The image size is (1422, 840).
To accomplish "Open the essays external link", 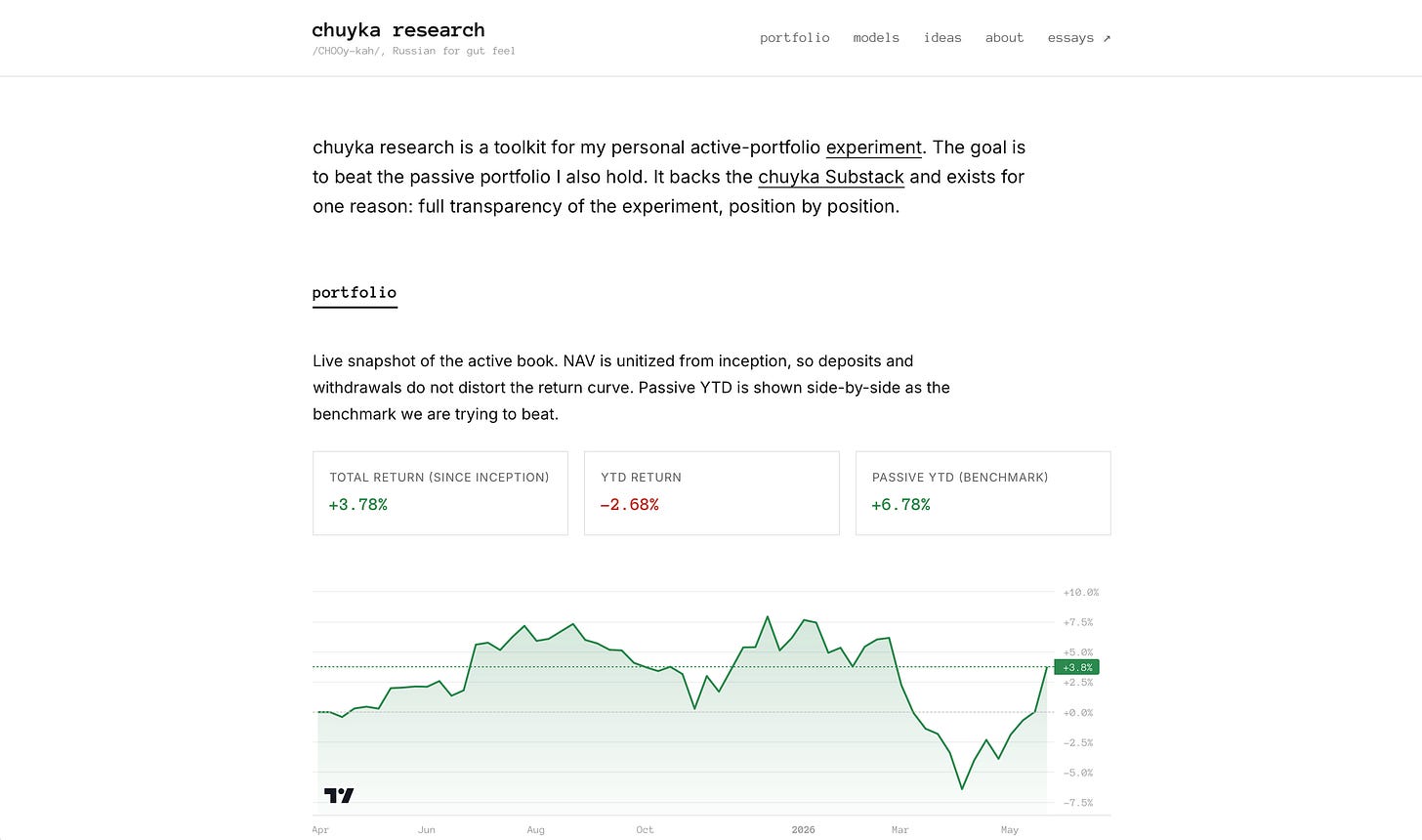I will pos(1079,38).
